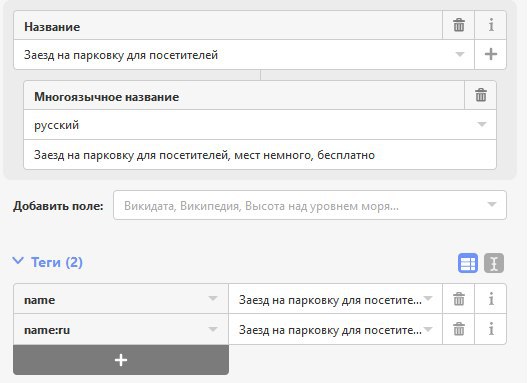Open info for the Название field
The height and width of the screenshot is (383, 528).
point(491,25)
